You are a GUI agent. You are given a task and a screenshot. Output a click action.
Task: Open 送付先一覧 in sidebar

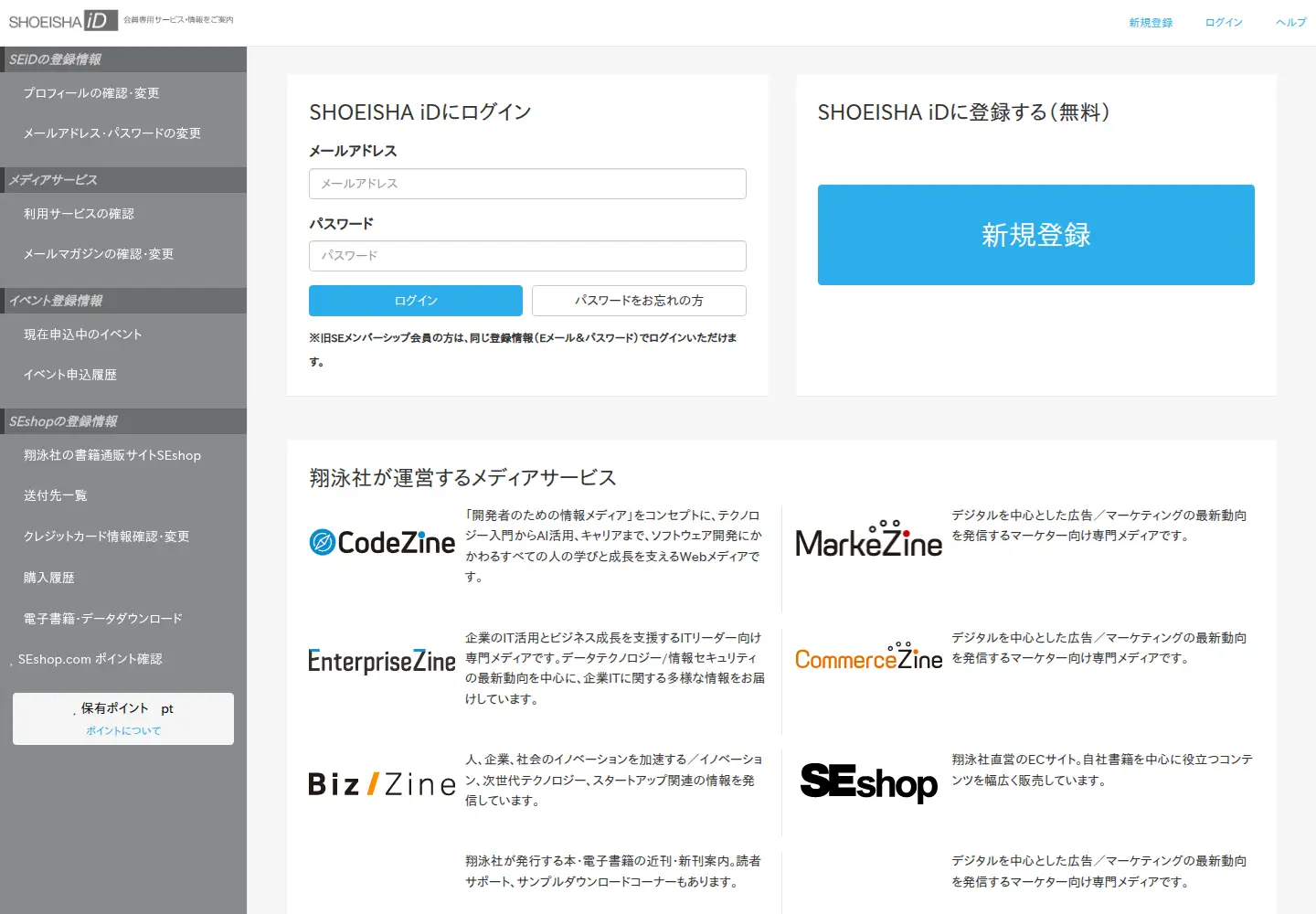click(55, 495)
